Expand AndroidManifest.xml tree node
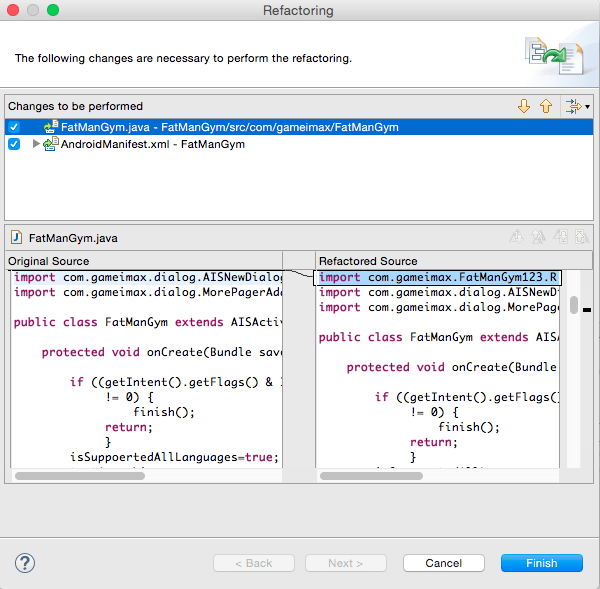 (x=36, y=144)
